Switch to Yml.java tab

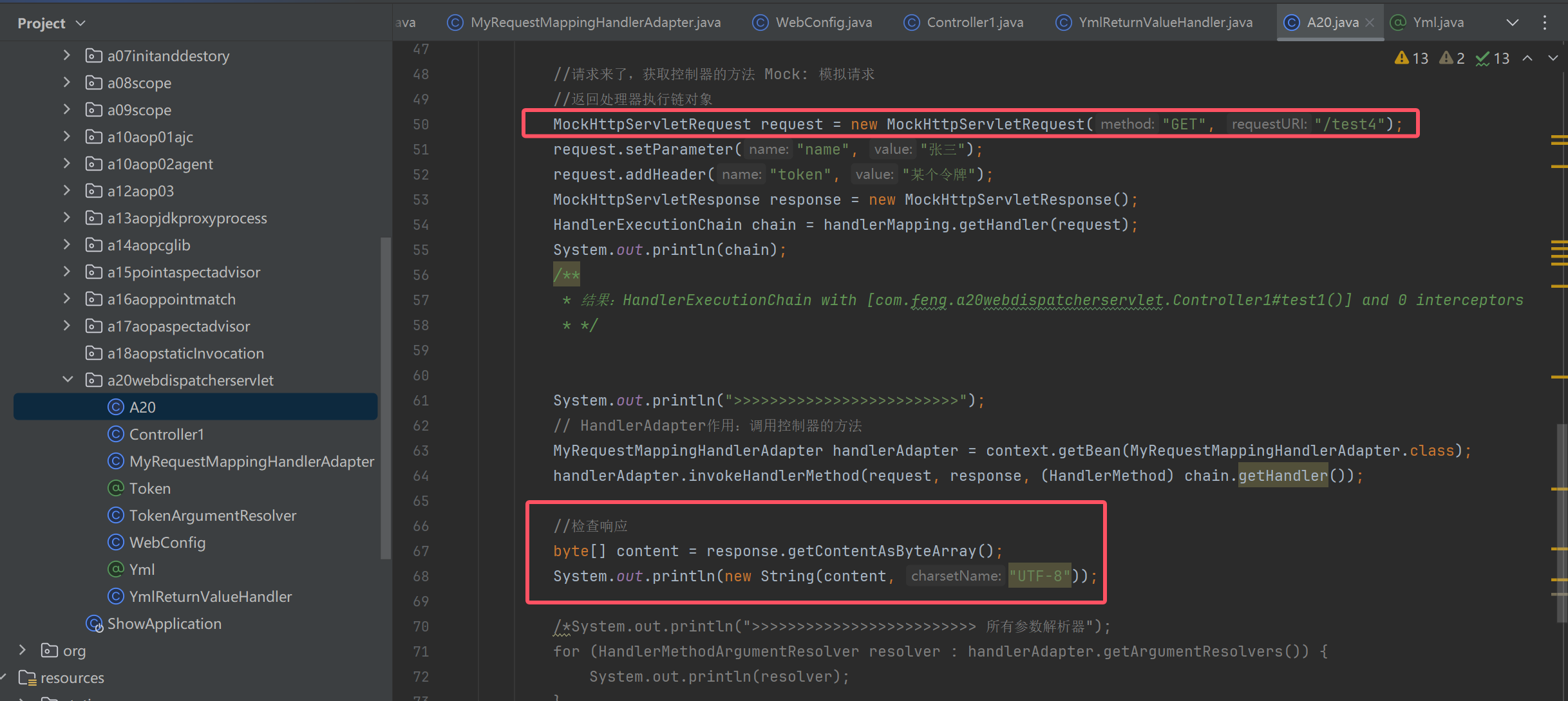(x=1427, y=23)
